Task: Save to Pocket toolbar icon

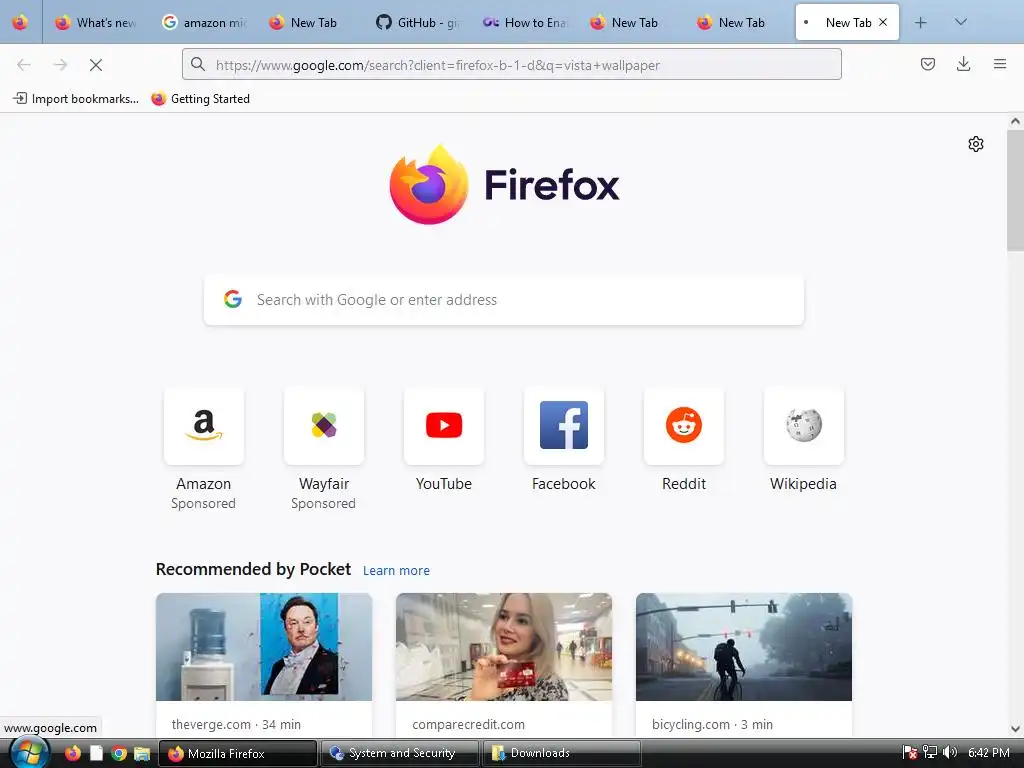Action: coord(927,64)
